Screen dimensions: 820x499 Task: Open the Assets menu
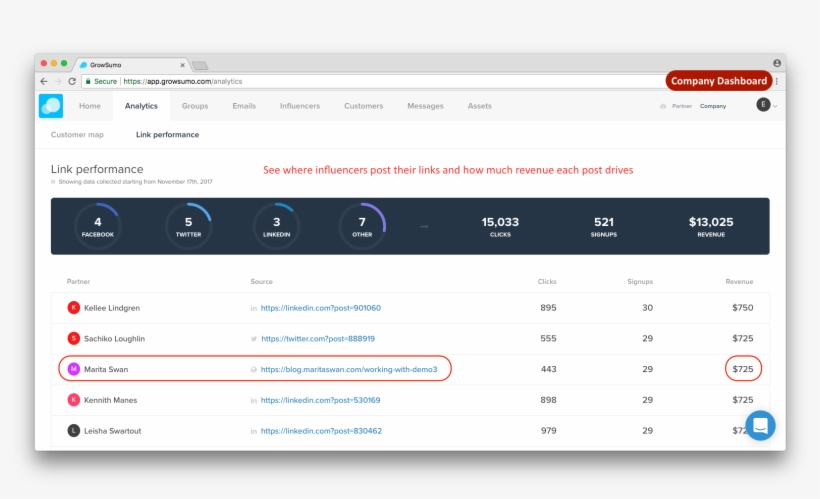click(480, 106)
